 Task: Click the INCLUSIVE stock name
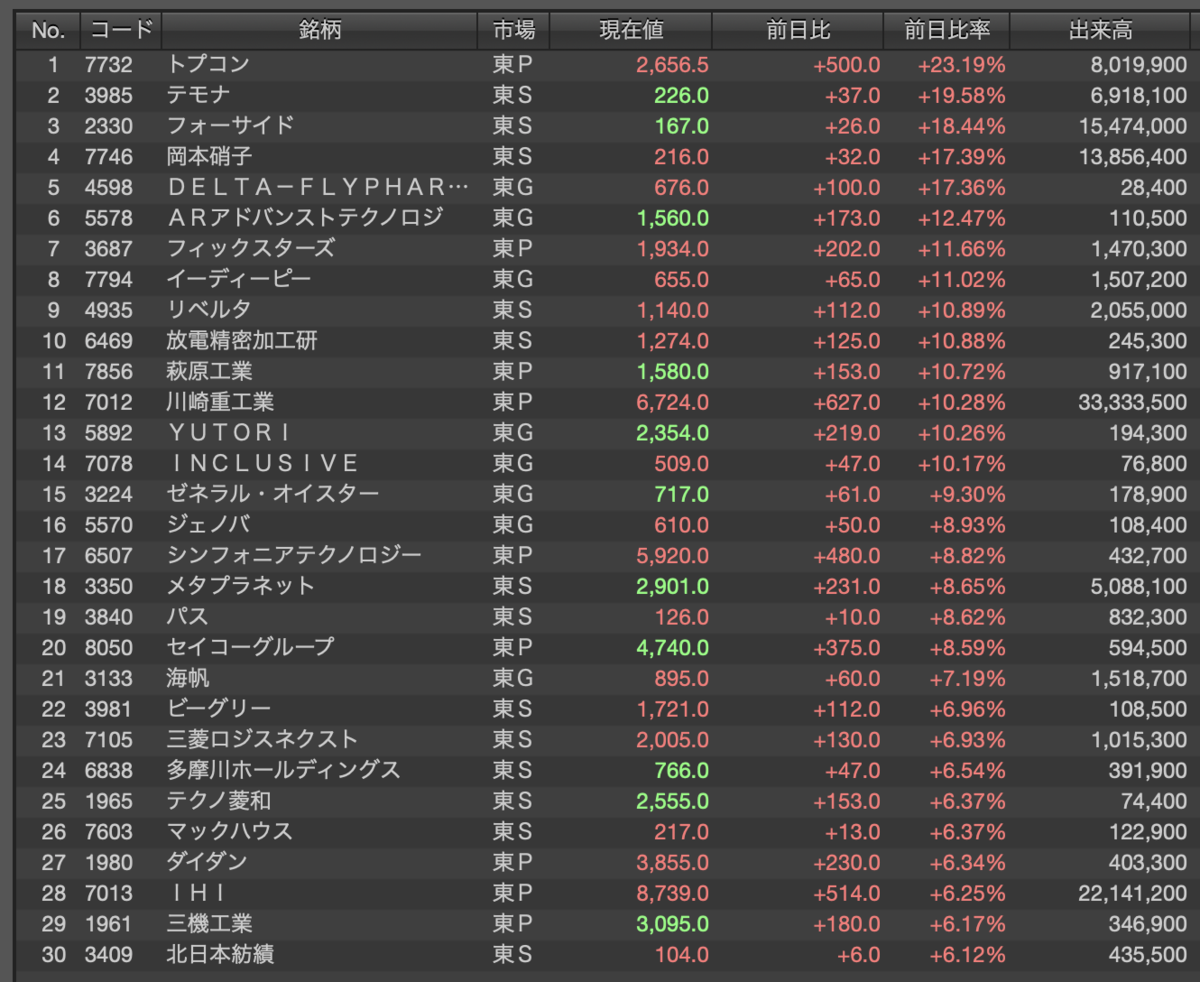click(264, 464)
